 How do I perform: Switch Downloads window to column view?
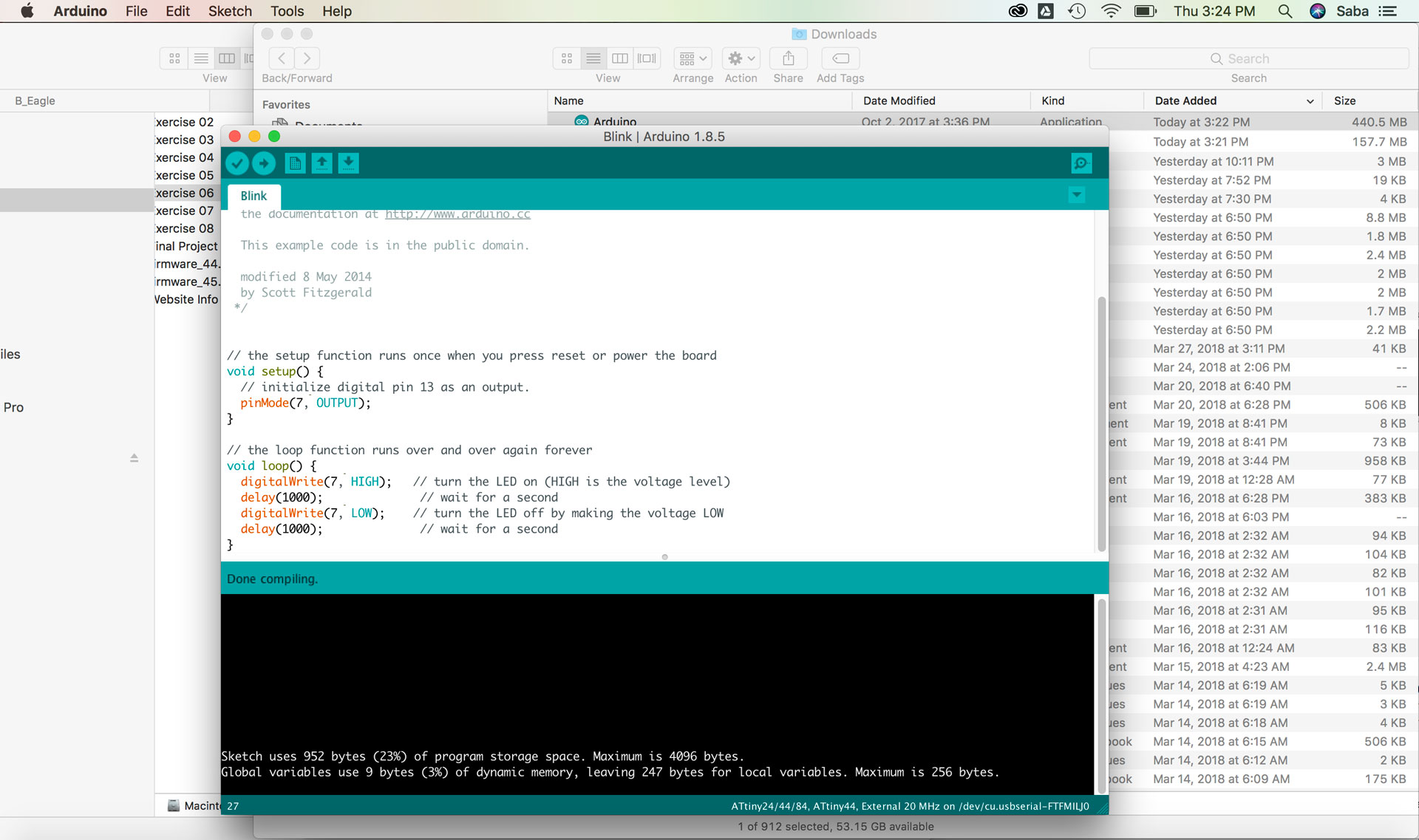point(620,58)
